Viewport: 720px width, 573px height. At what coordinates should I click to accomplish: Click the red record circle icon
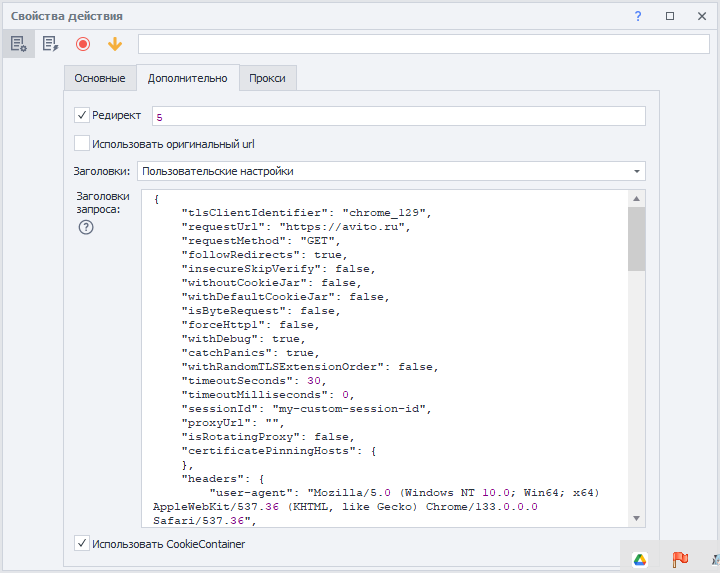click(x=83, y=44)
